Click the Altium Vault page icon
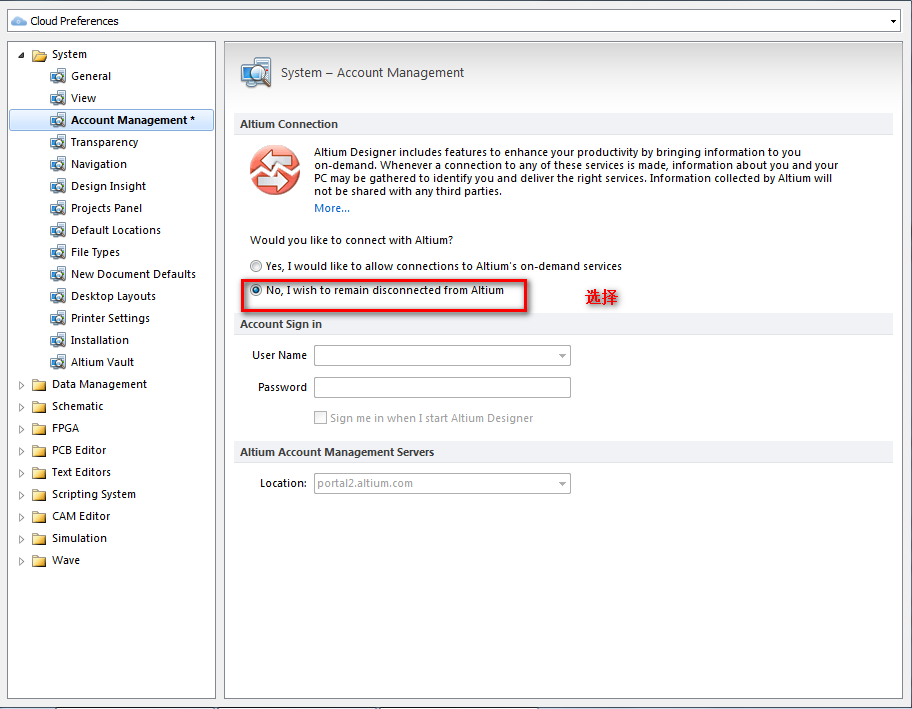 (x=58, y=362)
